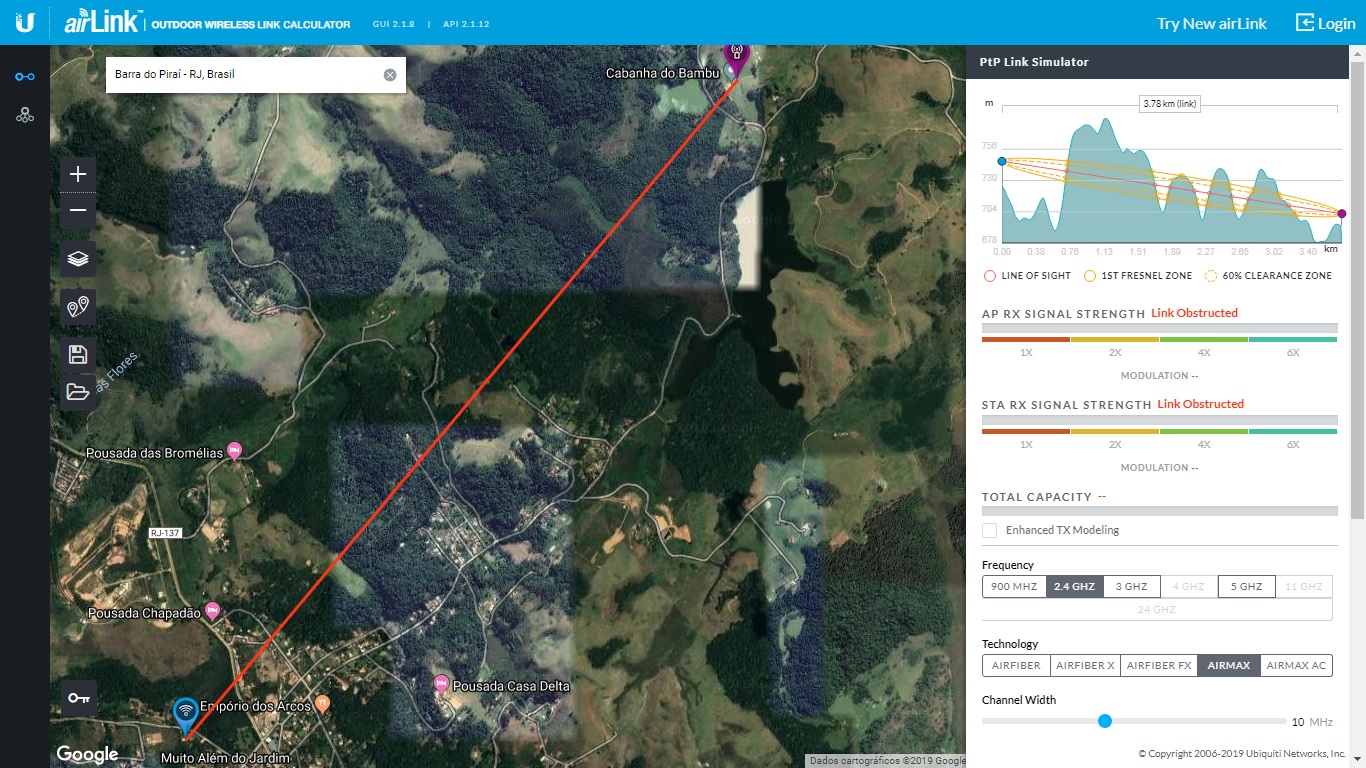
Task: Click the STA RX signal strength bar
Action: [1160, 419]
